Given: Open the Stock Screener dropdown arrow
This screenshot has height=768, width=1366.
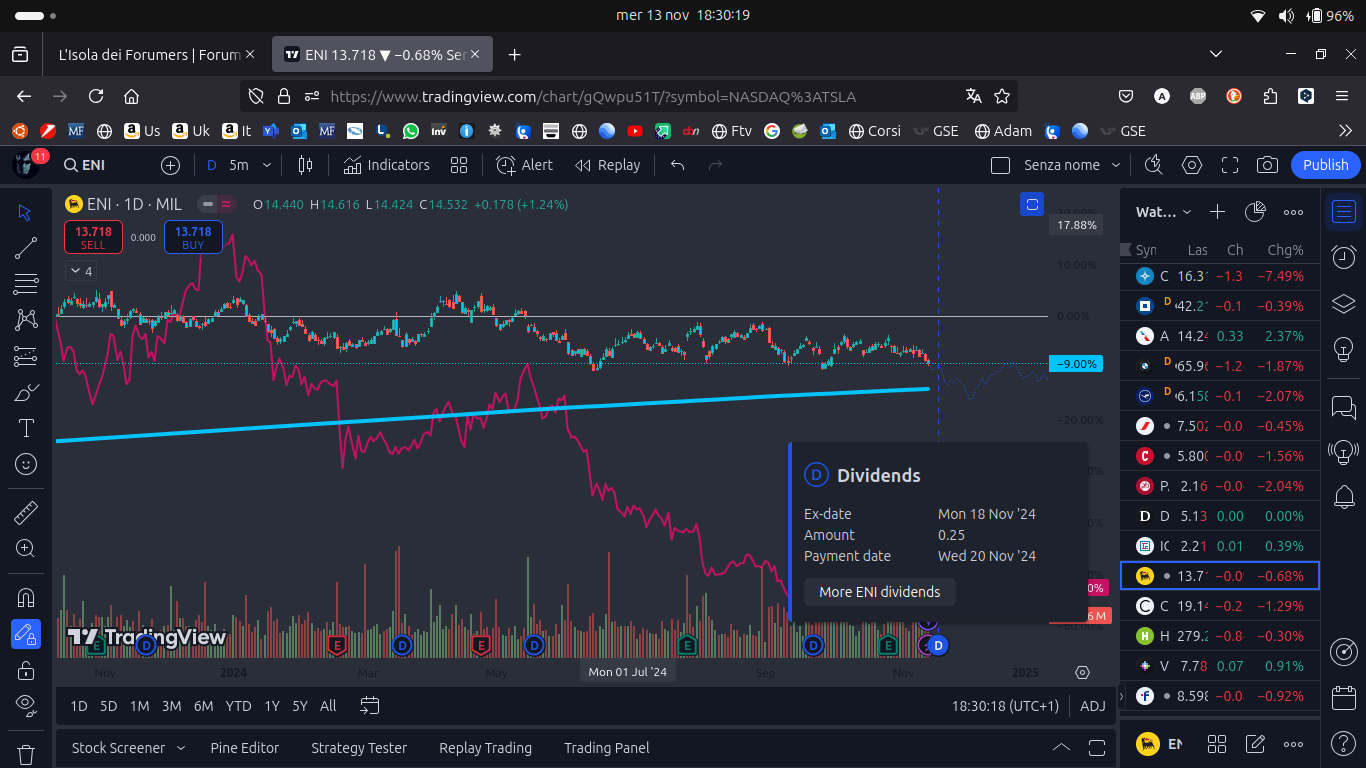Looking at the screenshot, I should tap(181, 748).
